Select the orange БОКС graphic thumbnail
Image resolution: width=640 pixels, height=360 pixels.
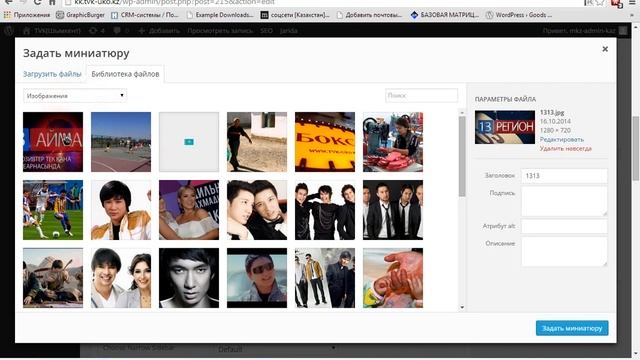[325, 142]
